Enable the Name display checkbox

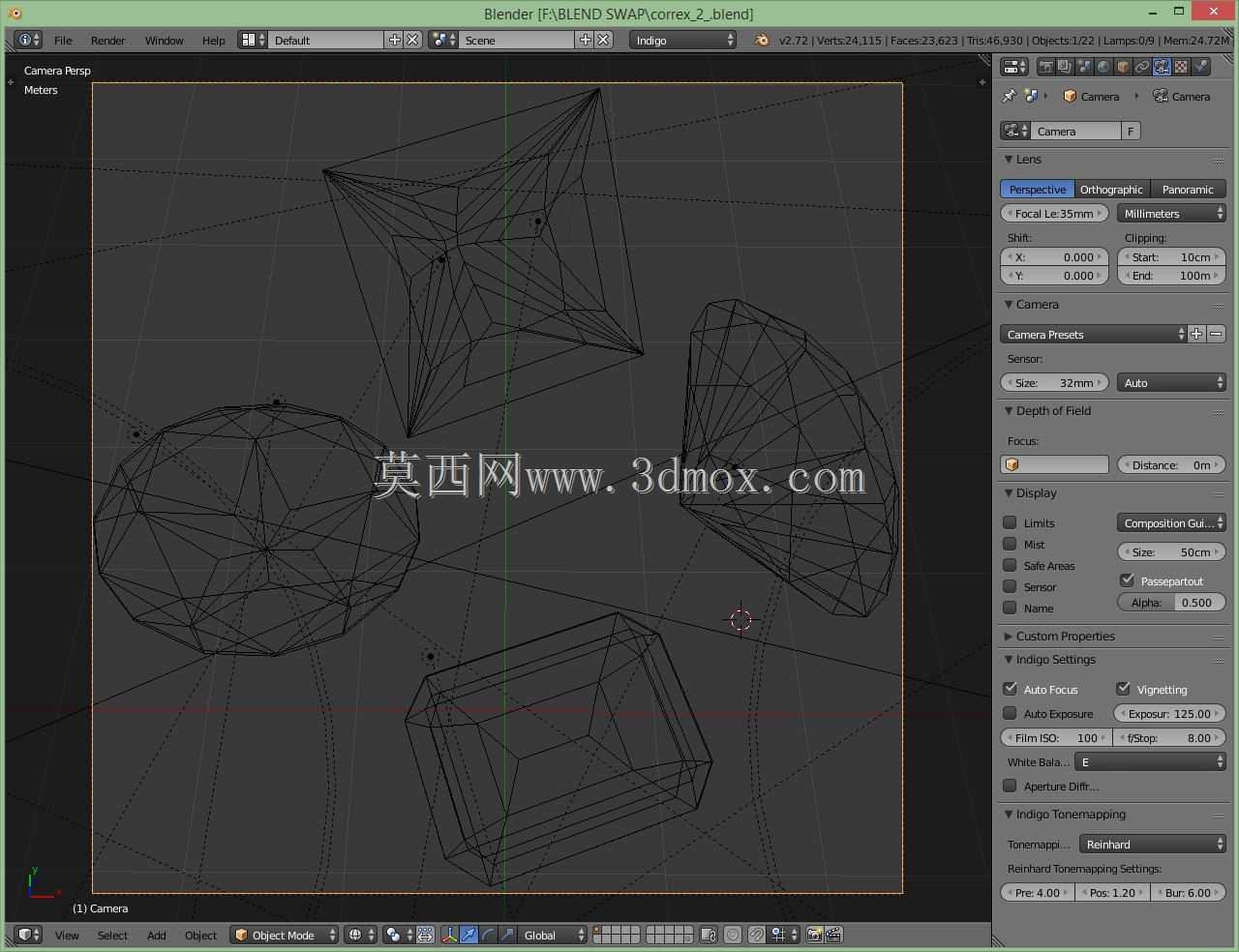[x=1010, y=608]
